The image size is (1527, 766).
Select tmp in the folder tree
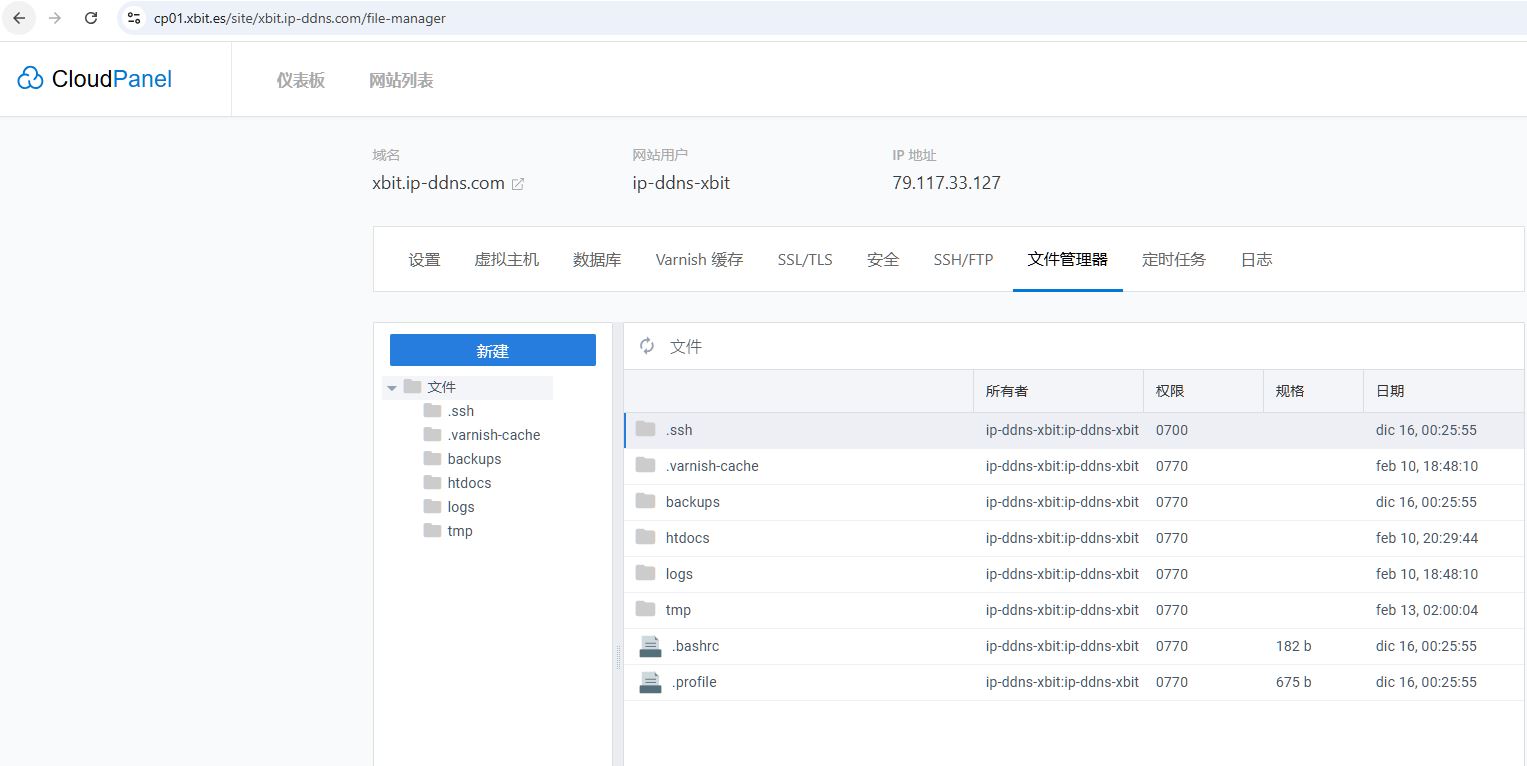point(460,531)
